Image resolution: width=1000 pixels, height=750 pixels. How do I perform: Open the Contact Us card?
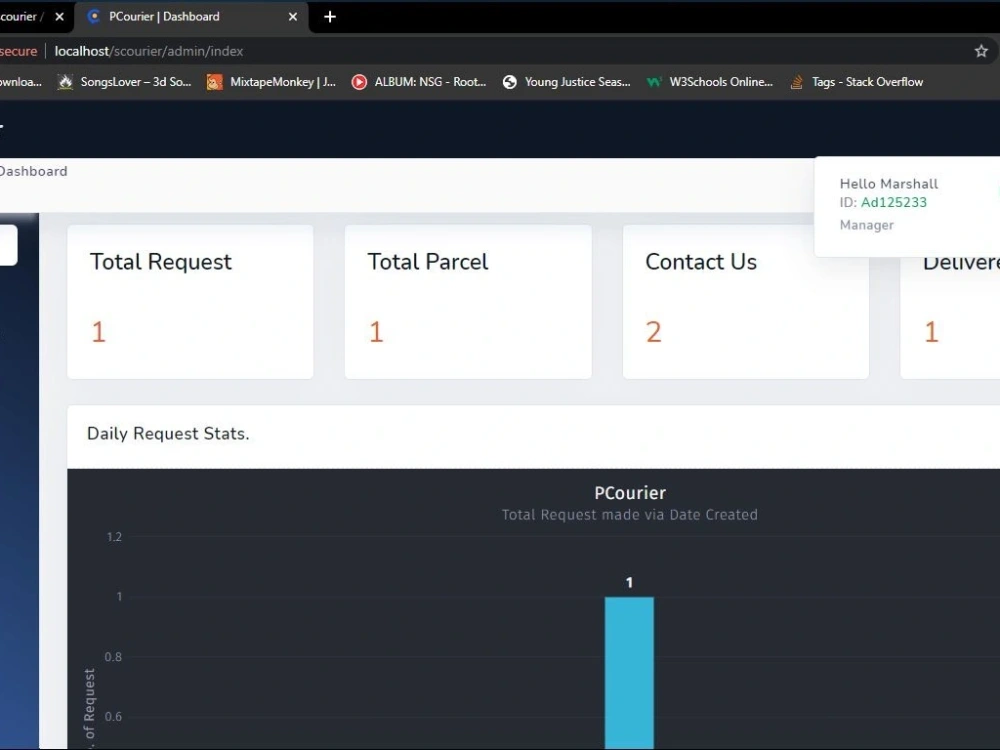(746, 302)
